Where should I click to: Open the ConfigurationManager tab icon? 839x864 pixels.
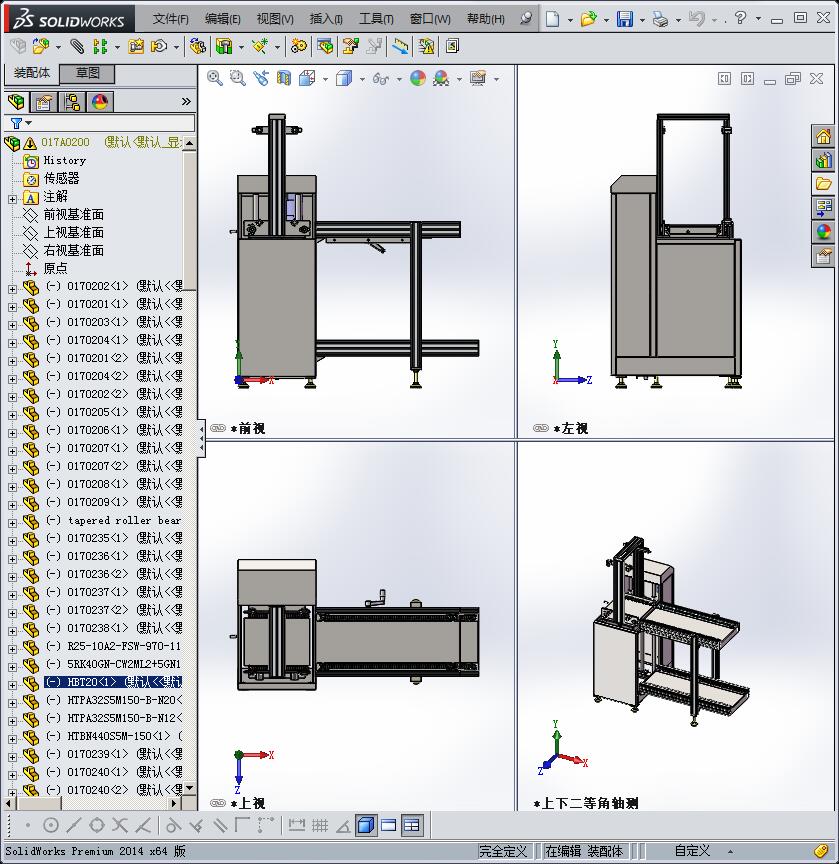coord(72,102)
